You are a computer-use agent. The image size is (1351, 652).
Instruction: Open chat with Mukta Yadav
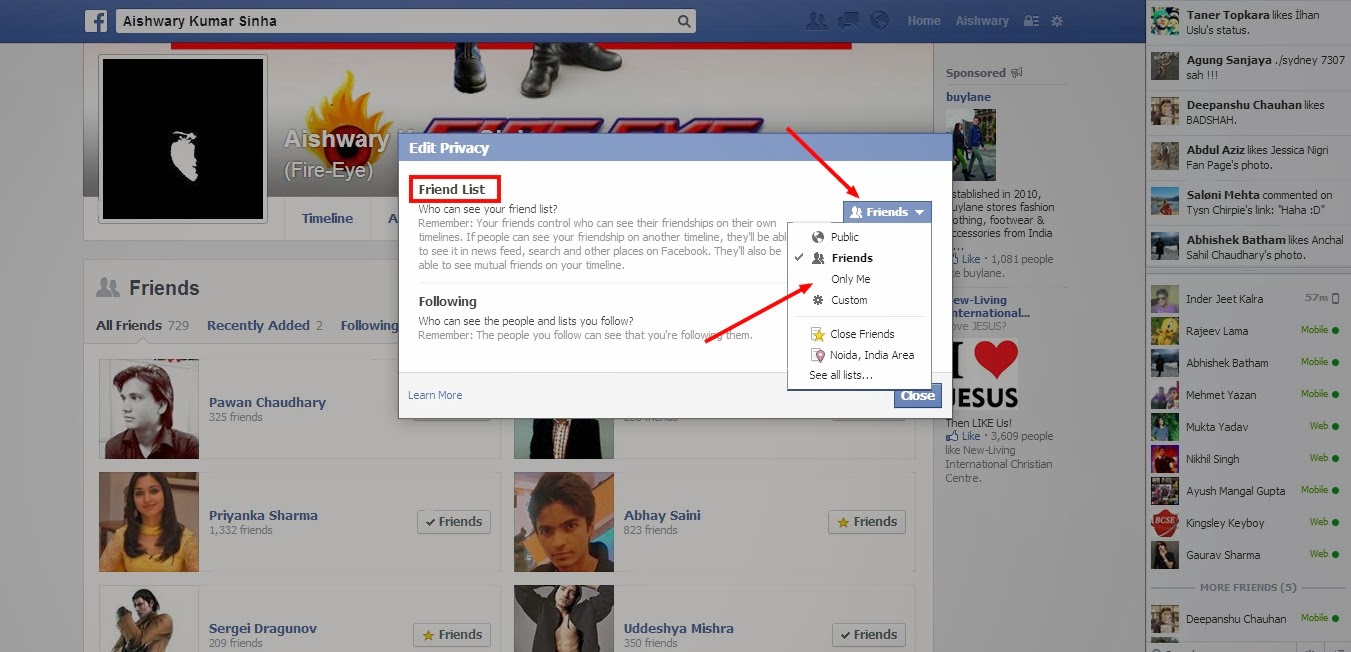coord(1246,426)
